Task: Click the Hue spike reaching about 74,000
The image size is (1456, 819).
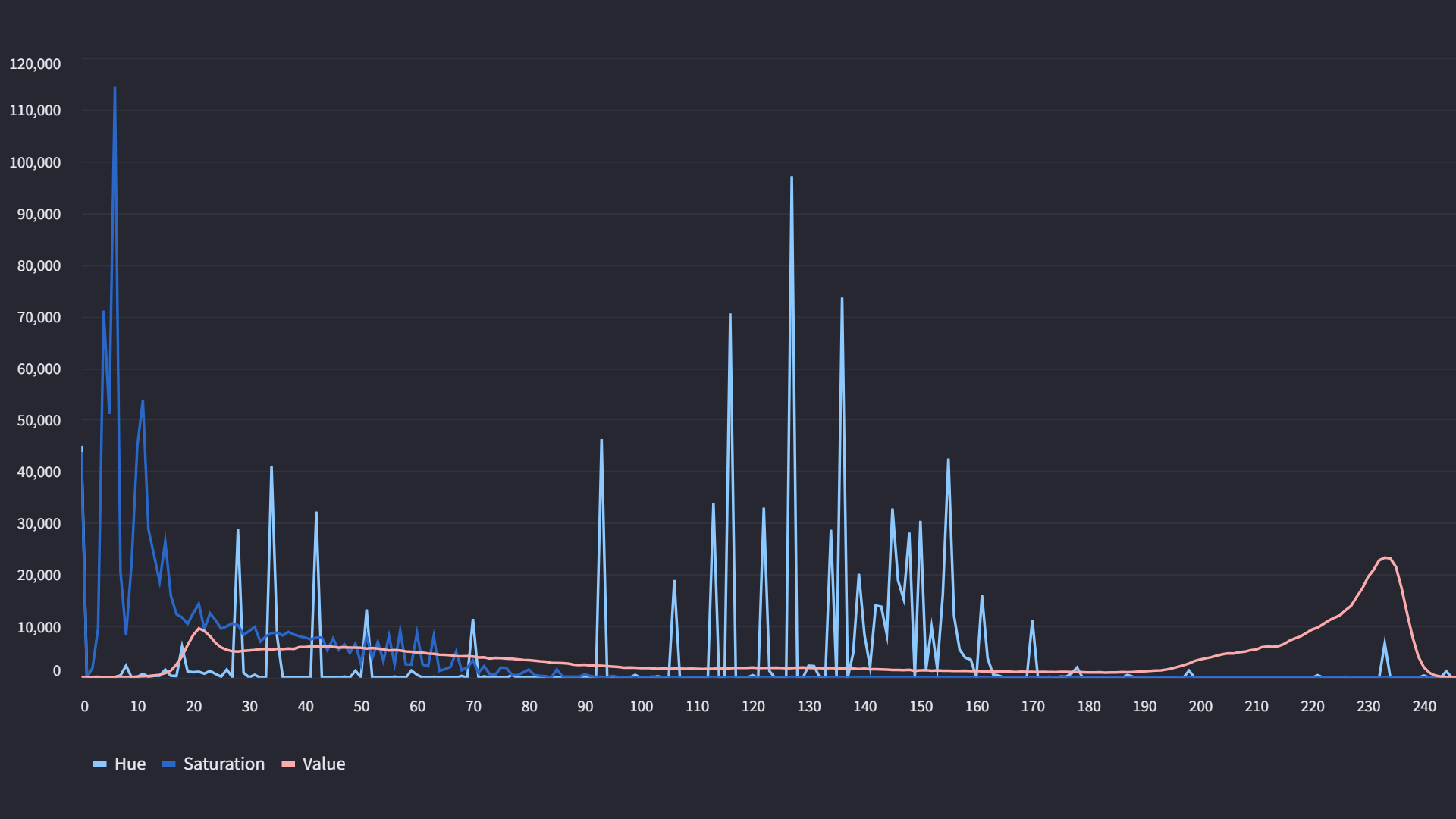Action: point(842,300)
